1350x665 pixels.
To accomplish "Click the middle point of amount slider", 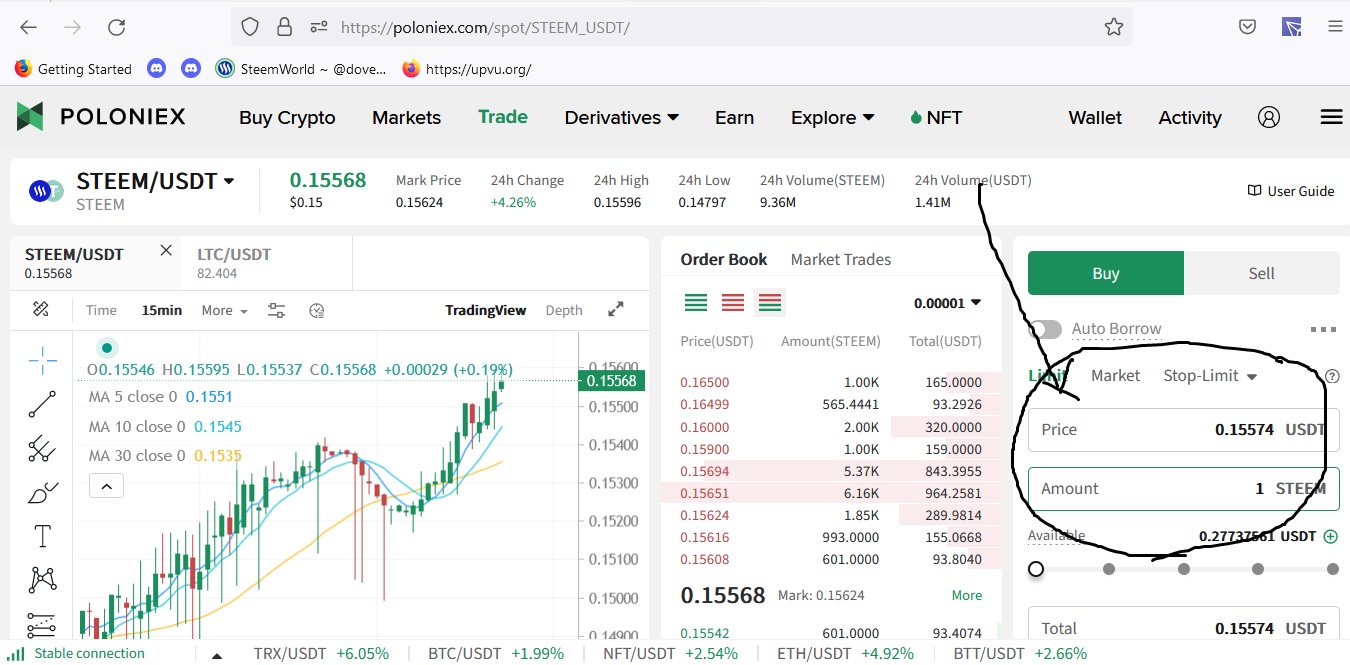I will click(x=1184, y=569).
